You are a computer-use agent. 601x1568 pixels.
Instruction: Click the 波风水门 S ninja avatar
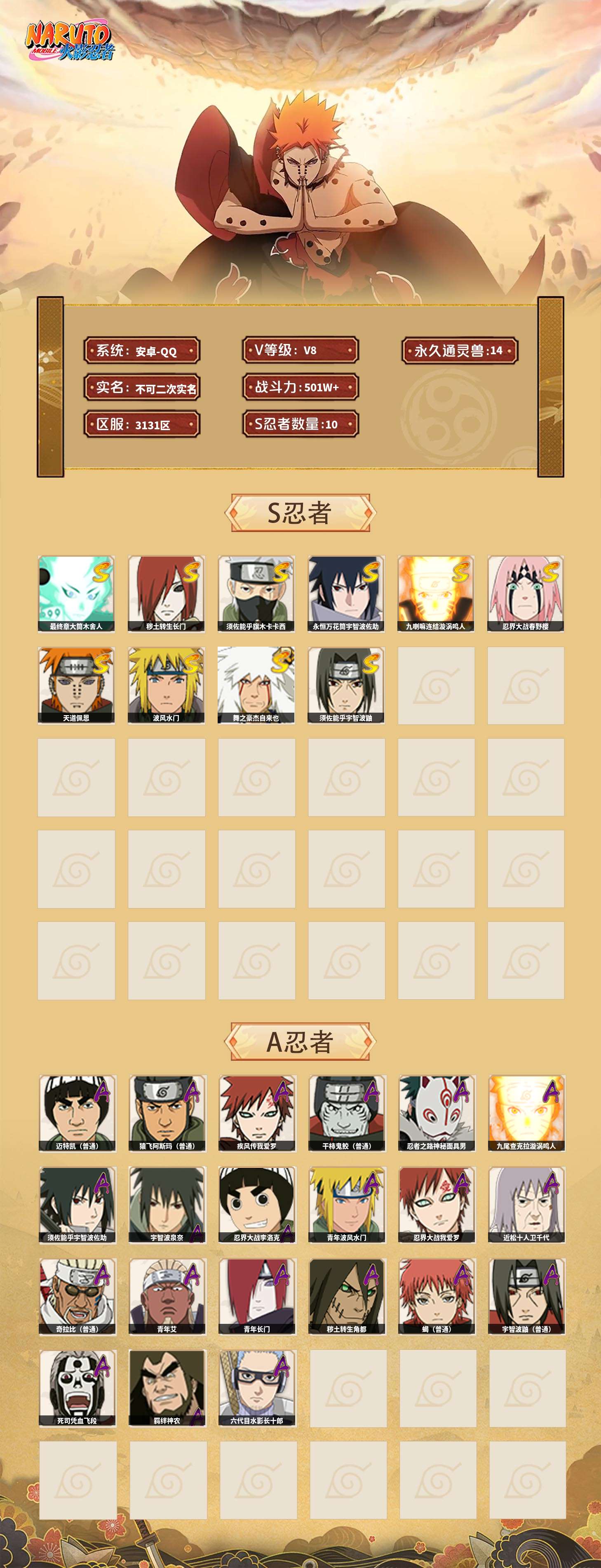click(166, 685)
